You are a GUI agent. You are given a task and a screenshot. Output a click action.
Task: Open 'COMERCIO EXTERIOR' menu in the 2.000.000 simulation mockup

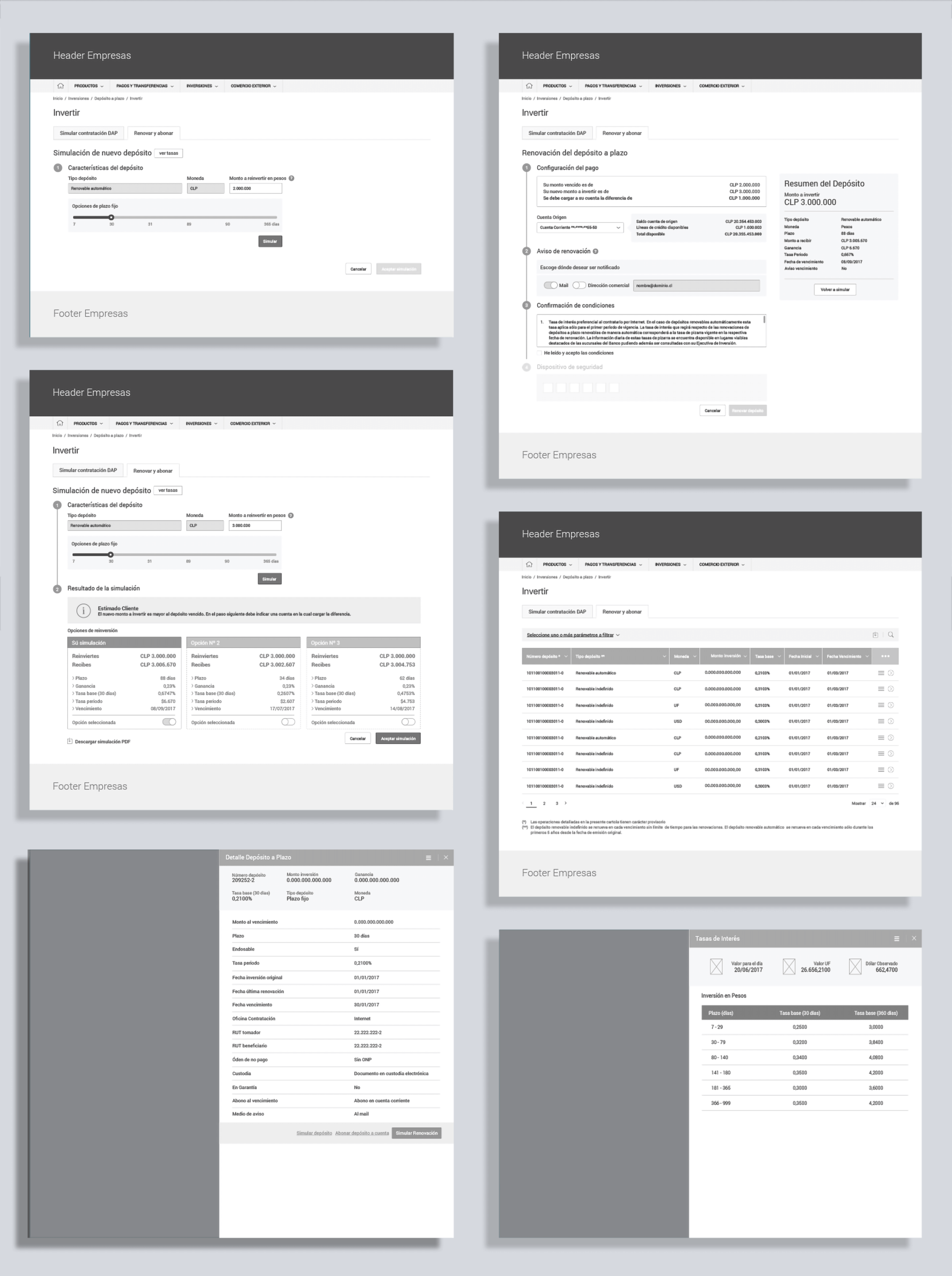(x=254, y=86)
